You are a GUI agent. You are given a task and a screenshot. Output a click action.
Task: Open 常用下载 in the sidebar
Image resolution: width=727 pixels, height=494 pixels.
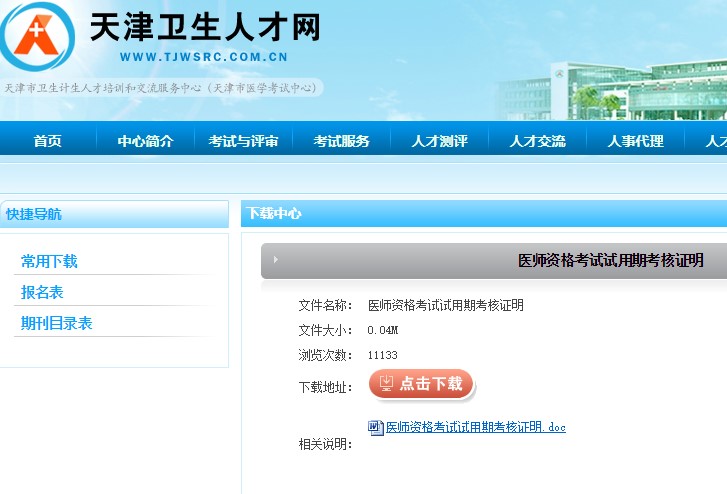tap(49, 262)
